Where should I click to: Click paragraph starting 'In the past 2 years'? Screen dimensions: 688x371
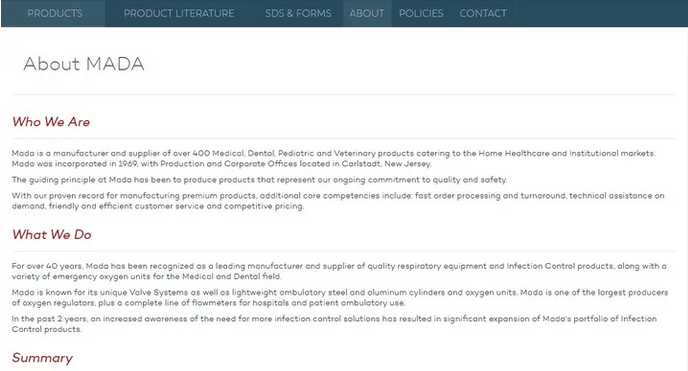[x=334, y=324]
